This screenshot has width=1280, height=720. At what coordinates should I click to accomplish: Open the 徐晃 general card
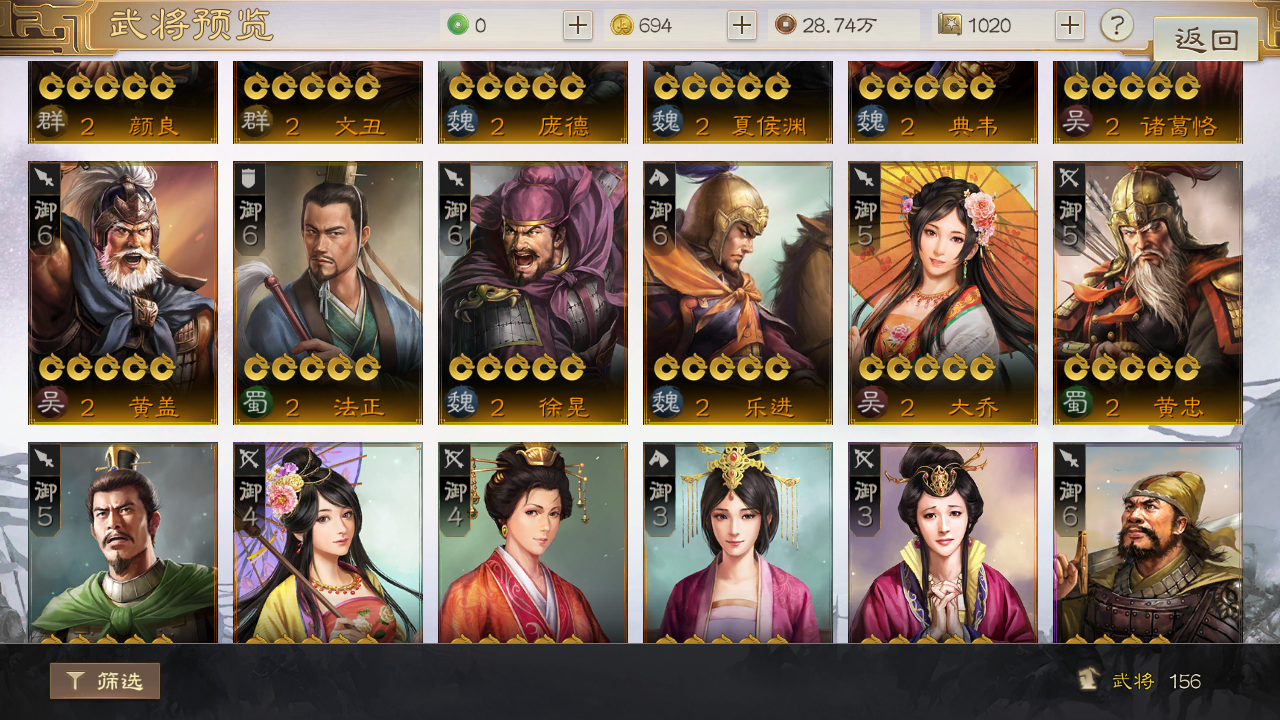click(x=533, y=293)
